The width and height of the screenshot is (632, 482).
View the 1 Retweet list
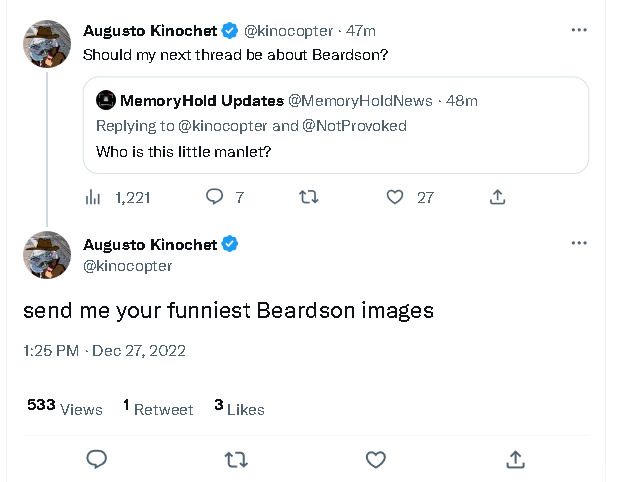pyautogui.click(x=158, y=407)
